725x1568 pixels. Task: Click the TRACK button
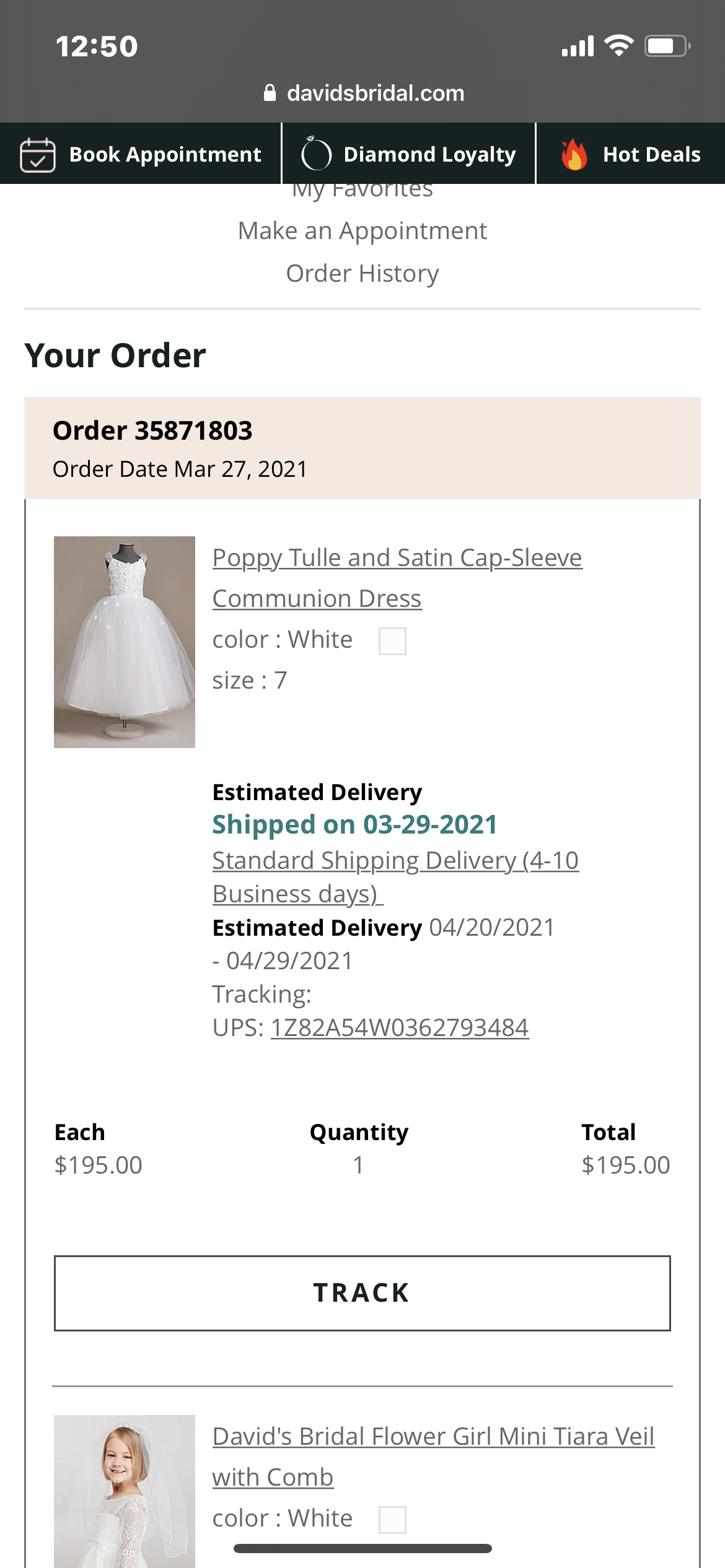[362, 1293]
